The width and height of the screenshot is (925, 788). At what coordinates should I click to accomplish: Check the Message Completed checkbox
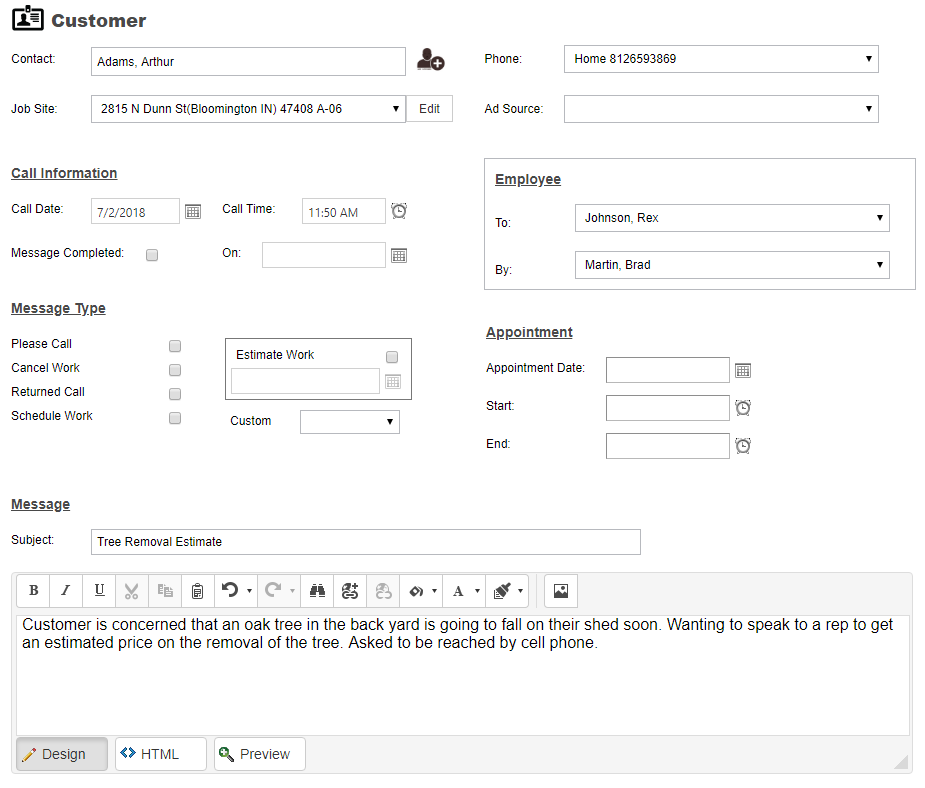(x=152, y=255)
